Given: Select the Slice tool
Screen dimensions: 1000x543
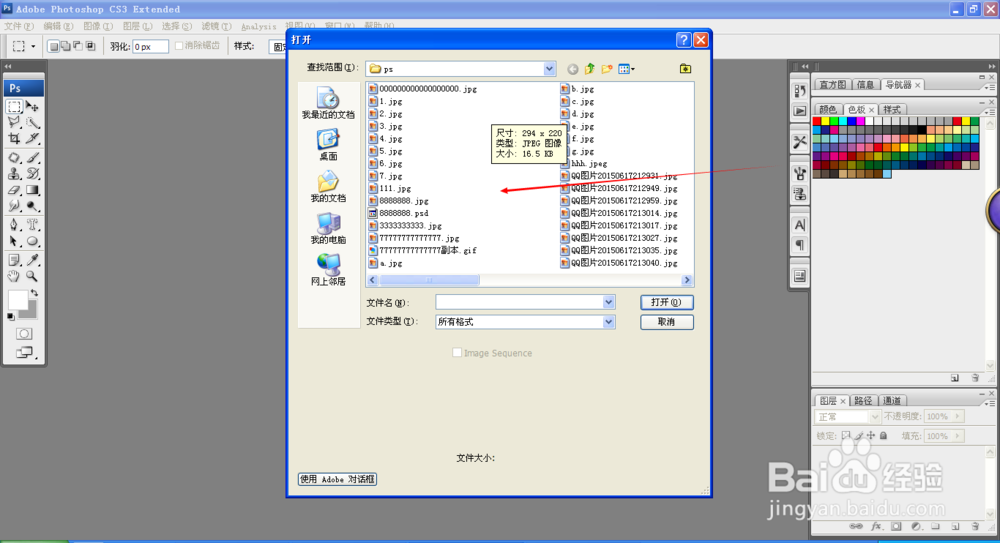Looking at the screenshot, I should [33, 138].
